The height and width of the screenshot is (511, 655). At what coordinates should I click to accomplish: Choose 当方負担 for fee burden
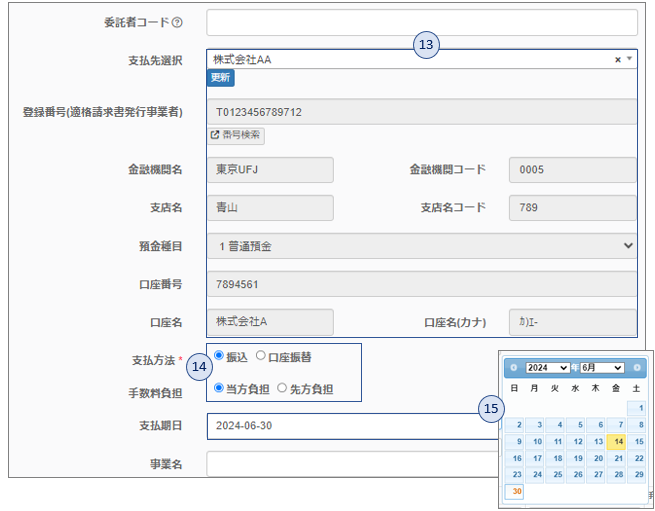pos(218,388)
